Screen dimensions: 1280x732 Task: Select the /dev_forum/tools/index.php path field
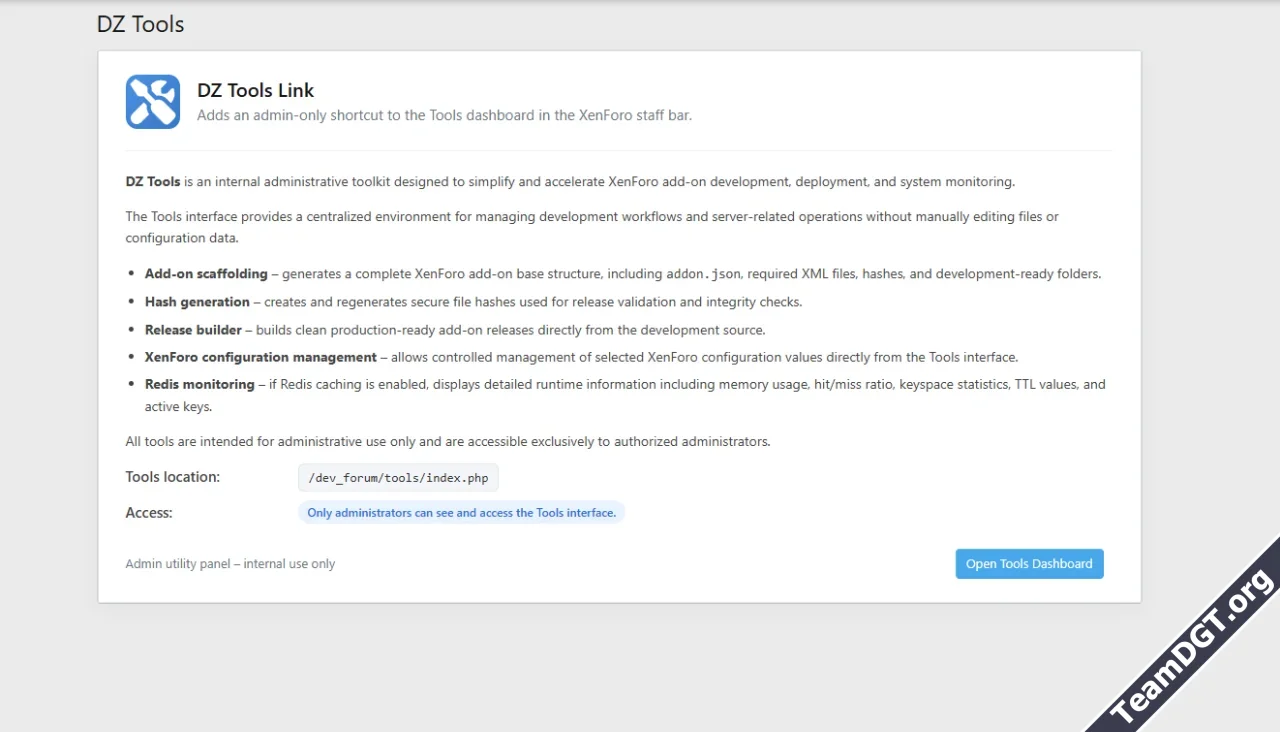point(398,477)
